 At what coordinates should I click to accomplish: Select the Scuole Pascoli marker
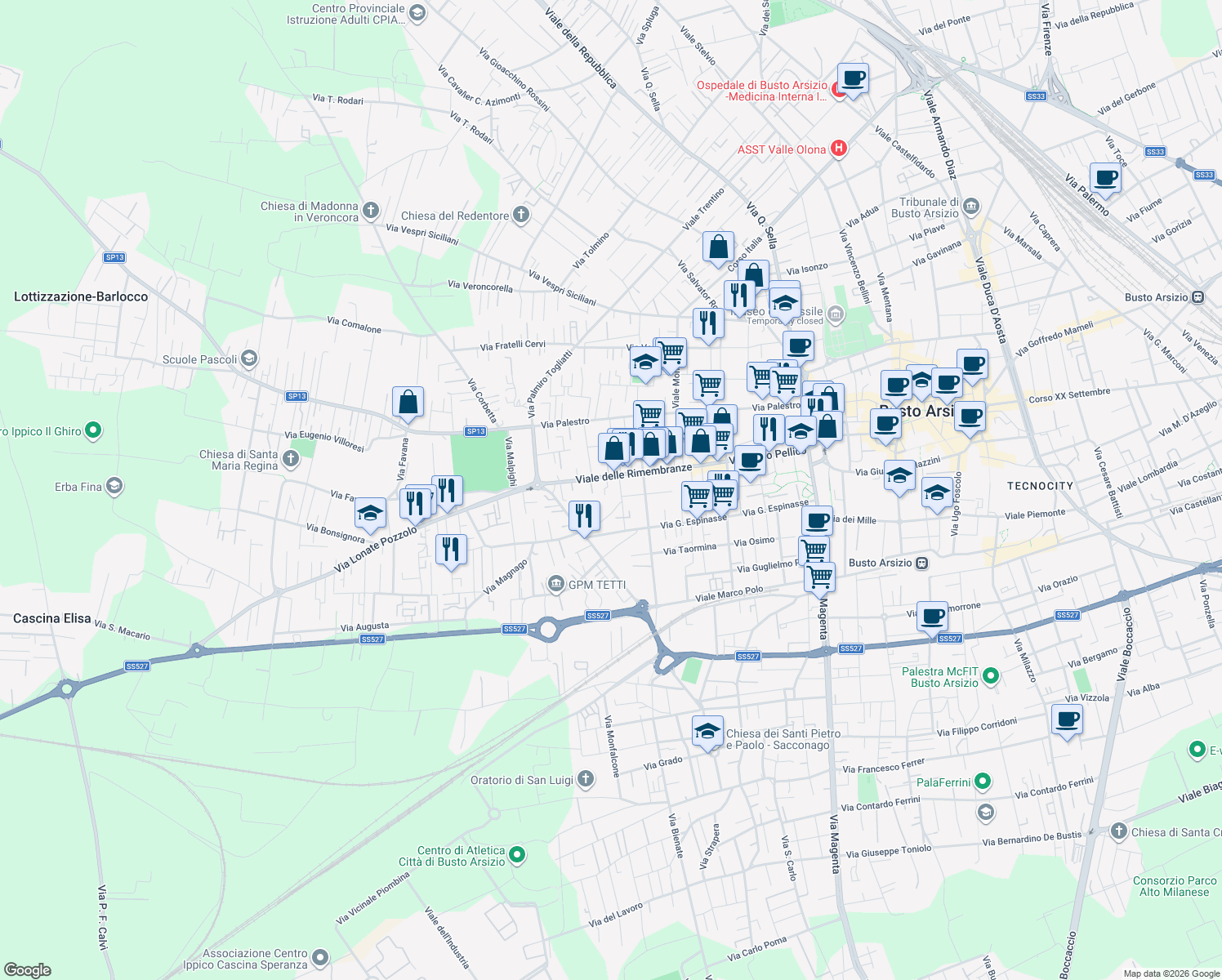[248, 358]
